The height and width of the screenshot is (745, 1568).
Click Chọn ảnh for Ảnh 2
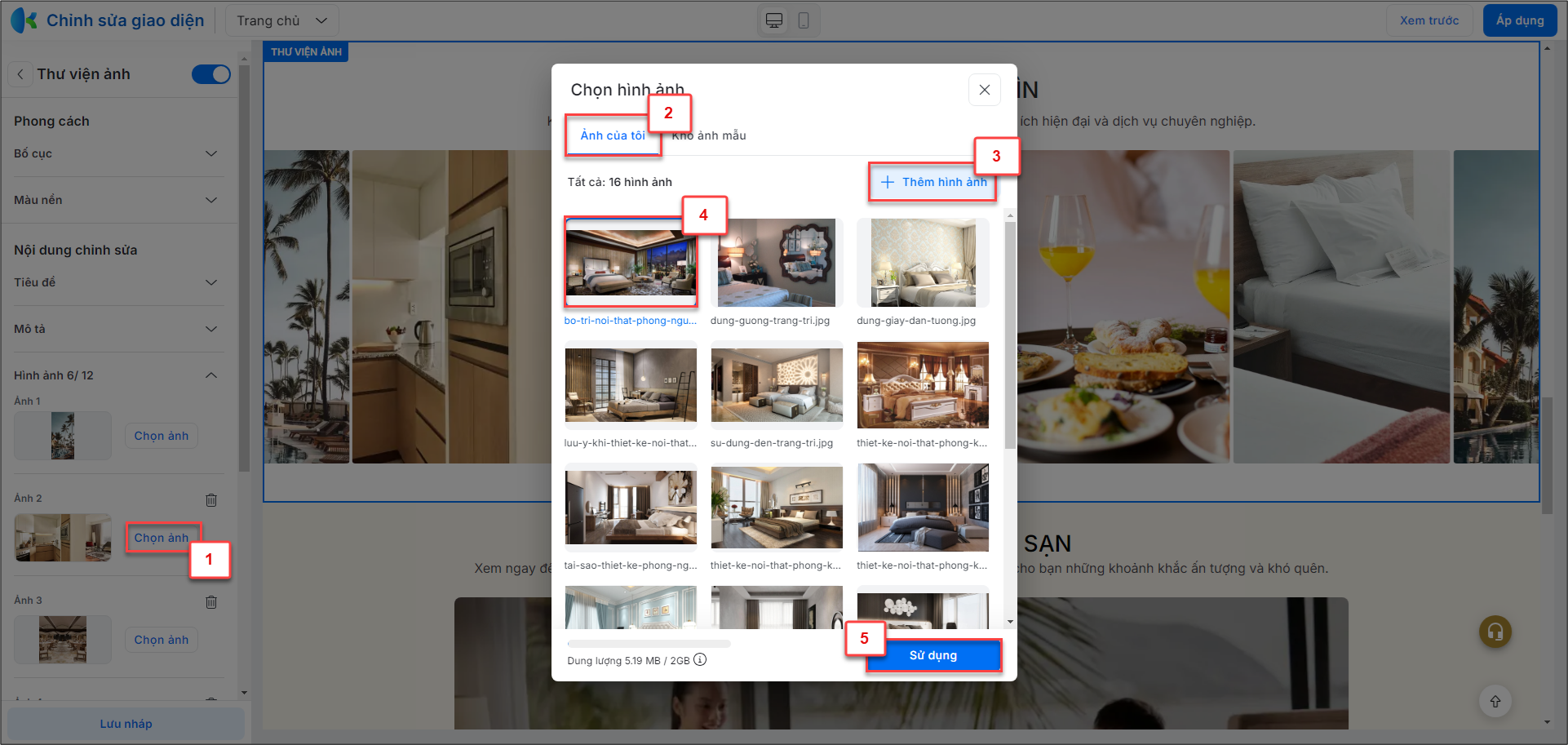(162, 538)
